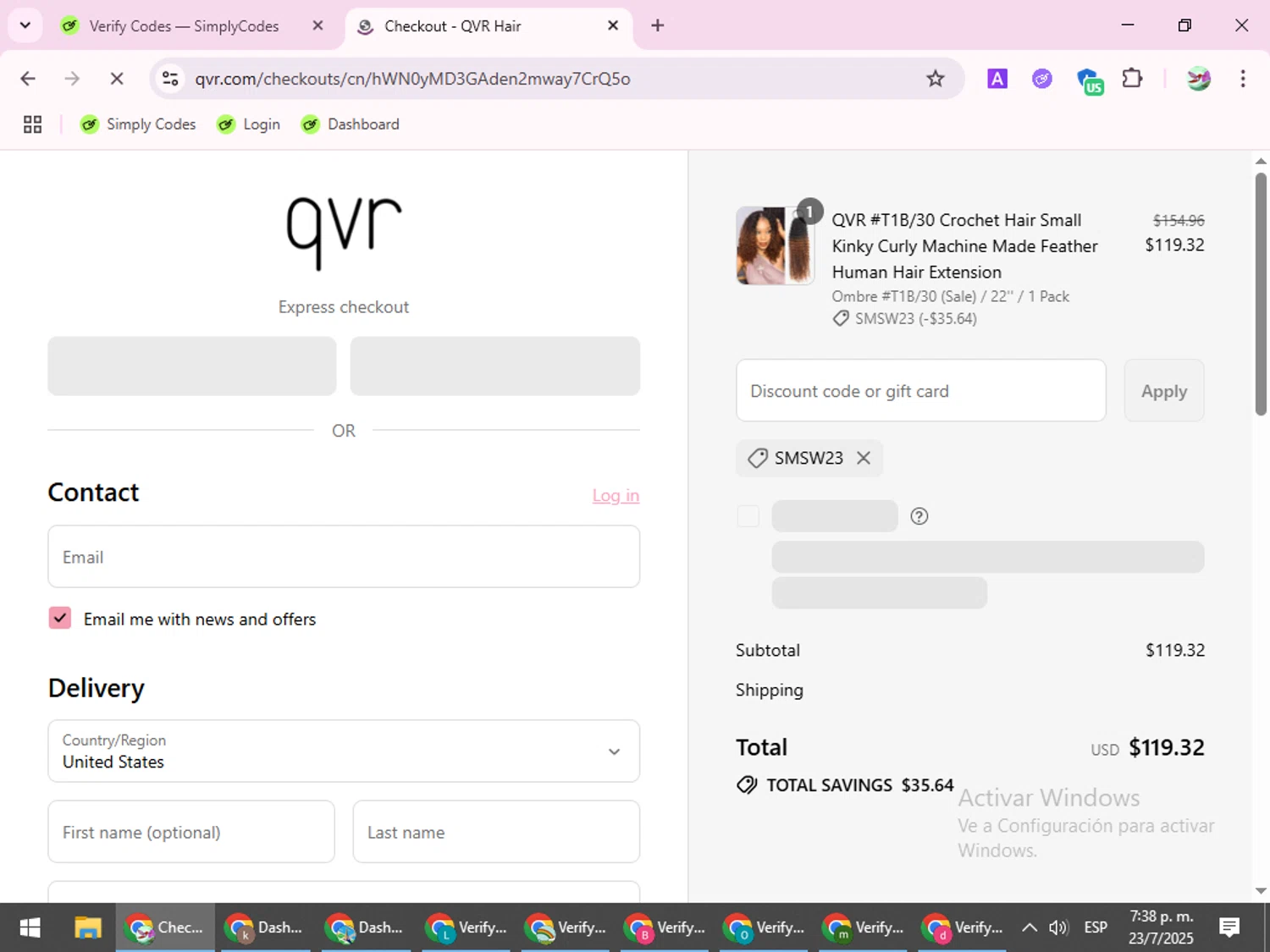Focus the First name (optional) field

(x=191, y=832)
